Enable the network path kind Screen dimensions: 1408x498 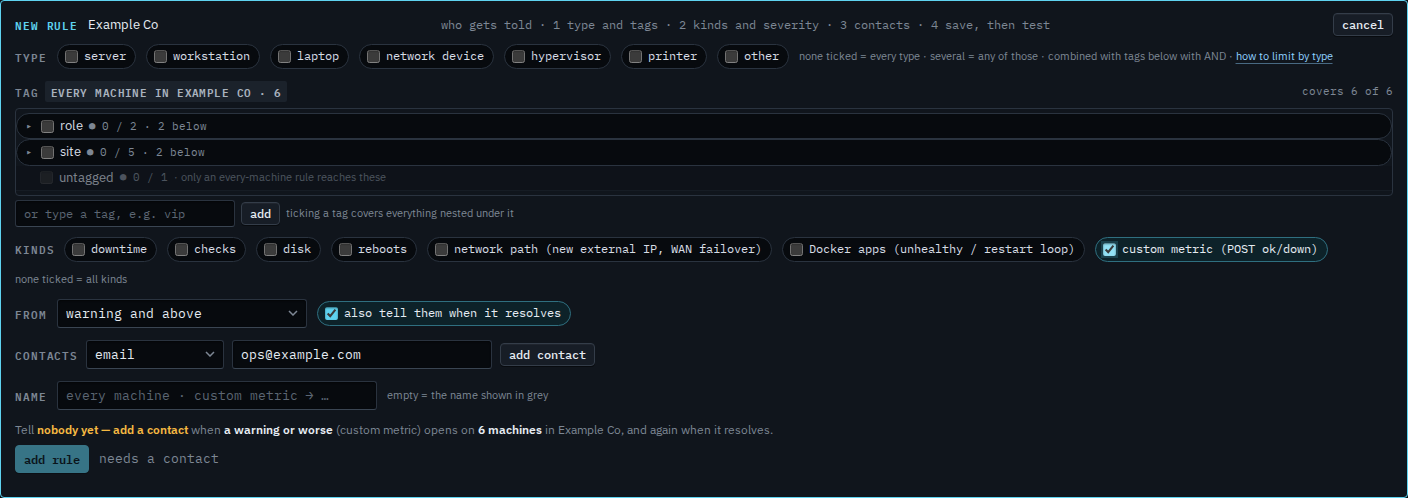point(441,250)
